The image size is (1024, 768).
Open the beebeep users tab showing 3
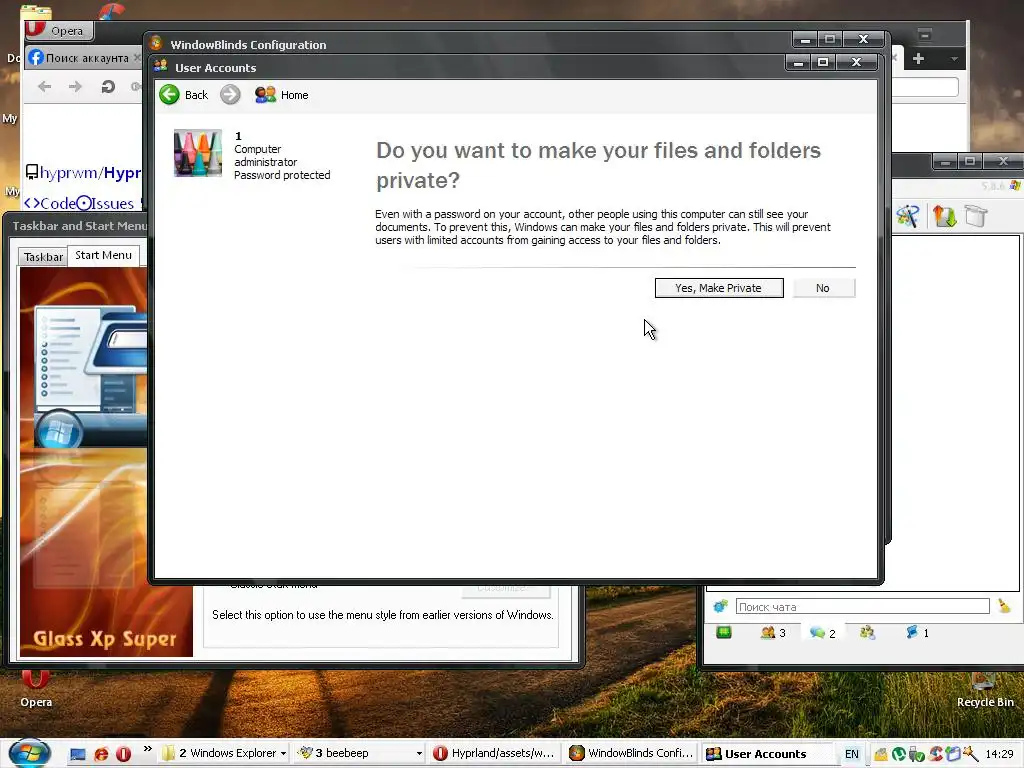coord(773,632)
